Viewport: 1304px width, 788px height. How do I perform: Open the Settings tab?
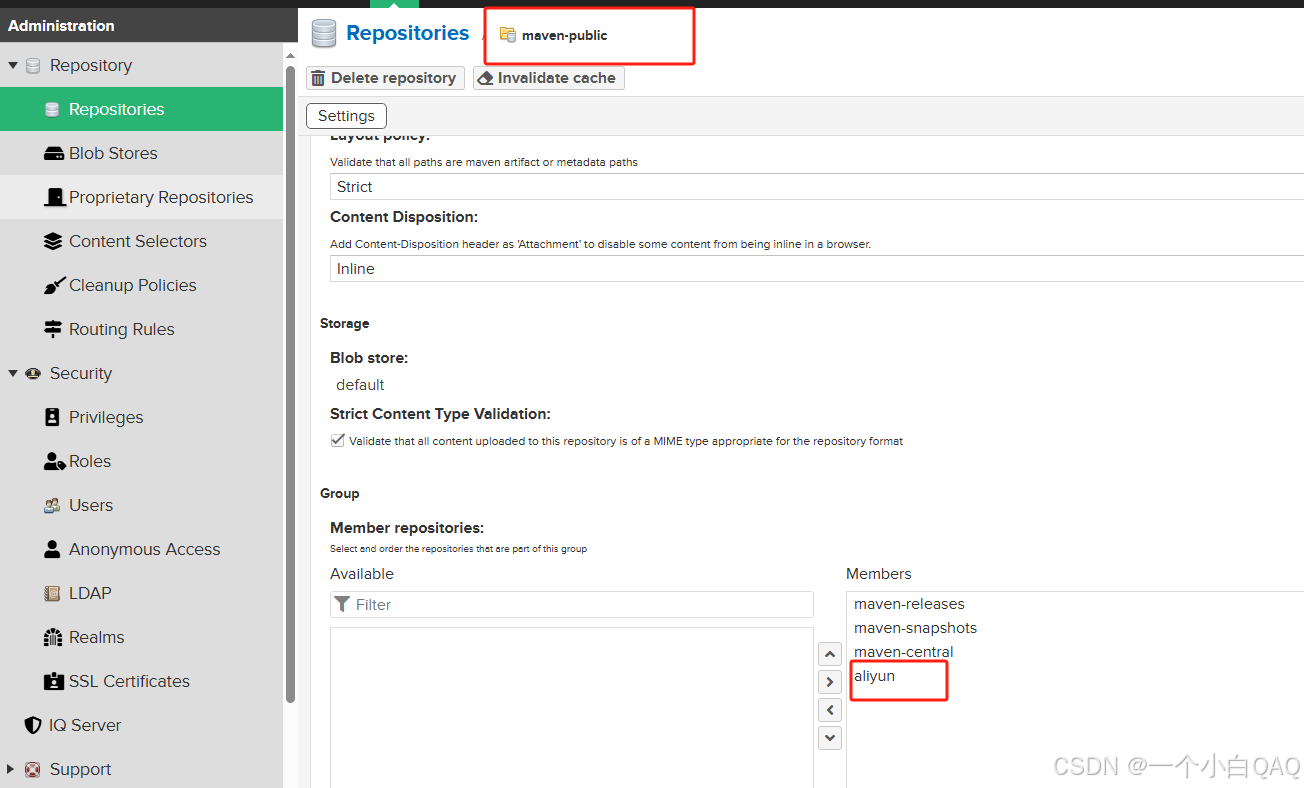pyautogui.click(x=346, y=116)
